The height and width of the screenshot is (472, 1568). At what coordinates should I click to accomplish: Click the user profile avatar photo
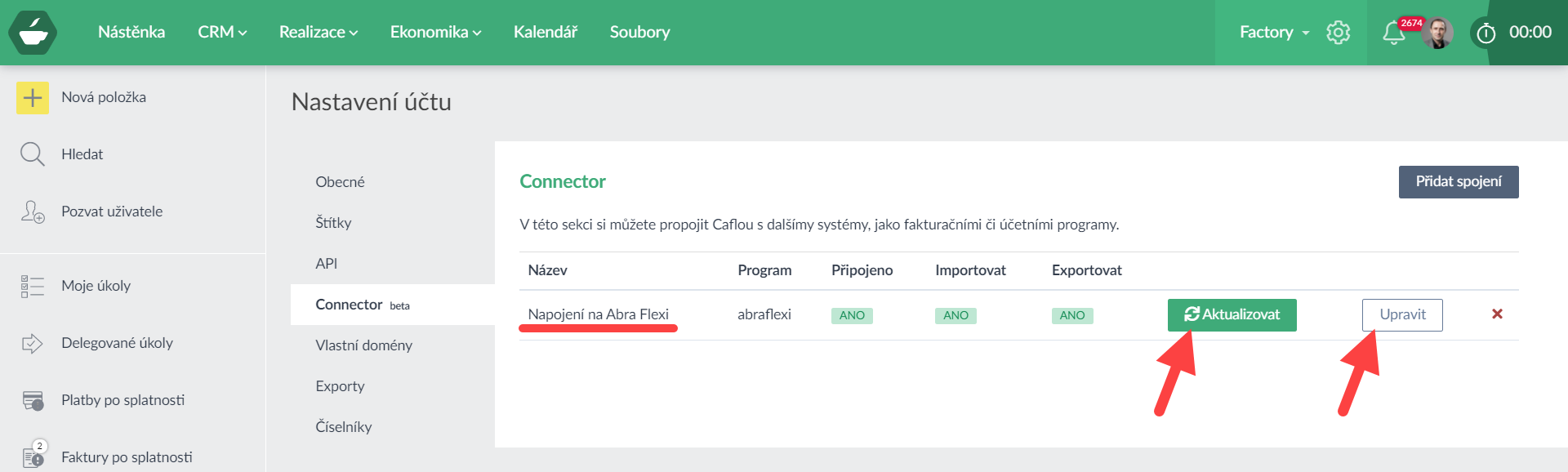(1437, 33)
